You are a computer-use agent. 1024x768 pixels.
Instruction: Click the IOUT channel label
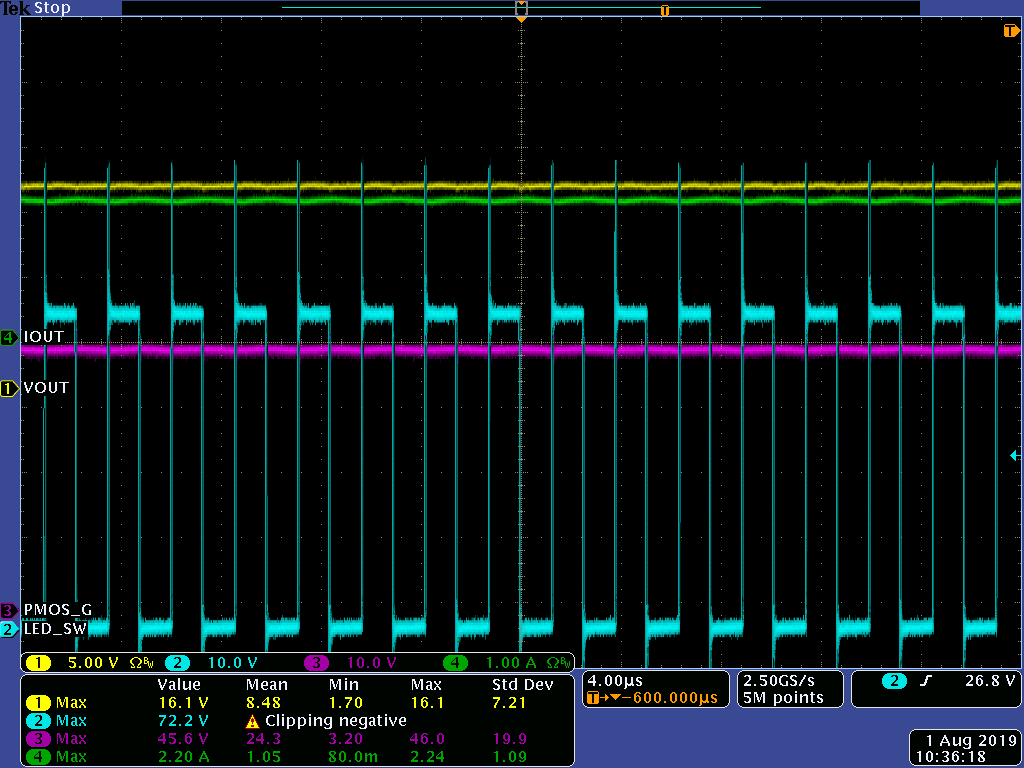click(44, 337)
